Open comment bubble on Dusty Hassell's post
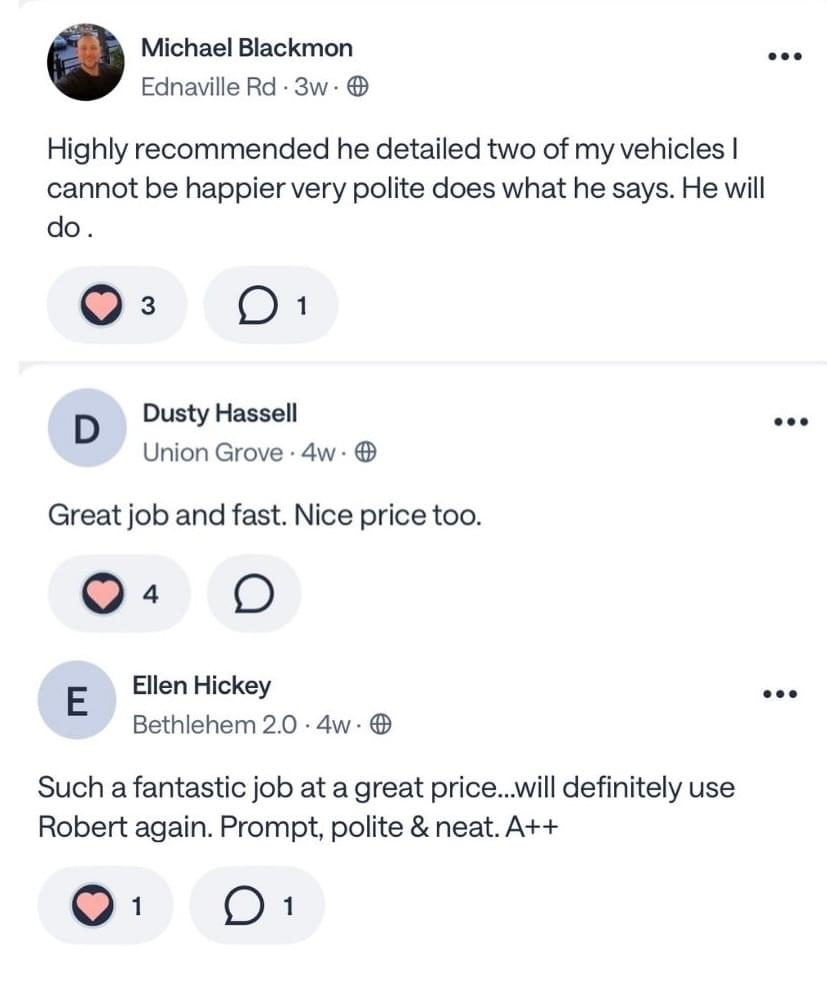 click(x=254, y=594)
